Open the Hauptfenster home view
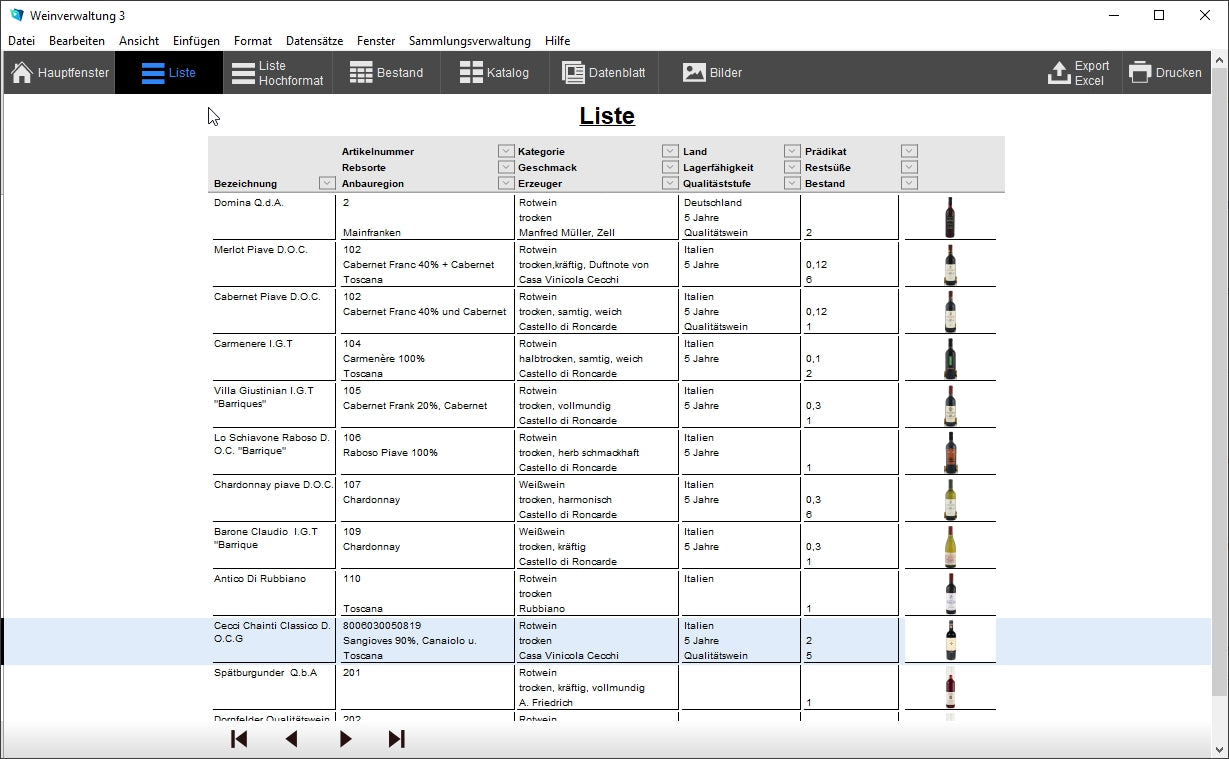The image size is (1229, 759). pos(60,73)
